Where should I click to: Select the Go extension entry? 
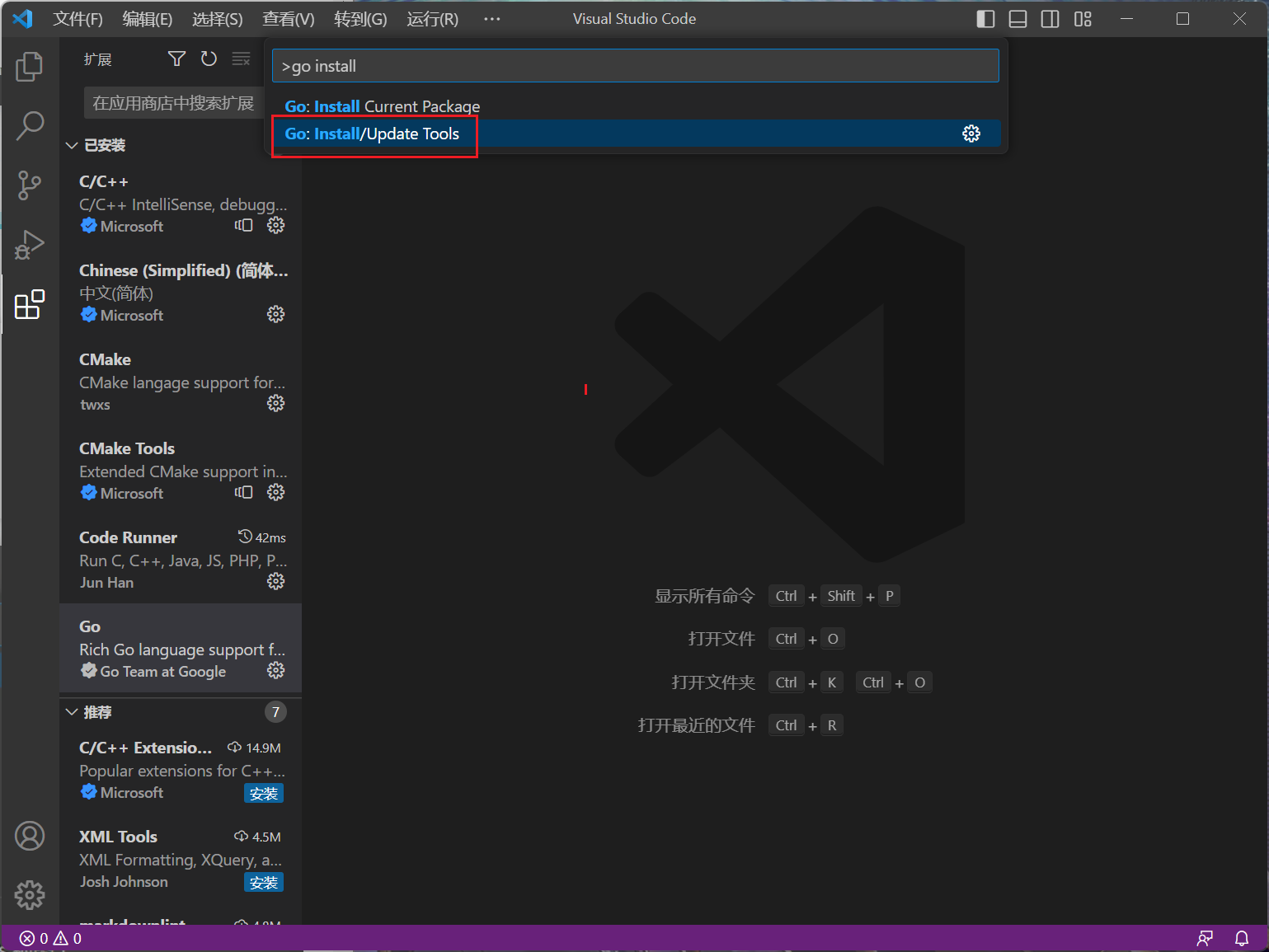[181, 648]
